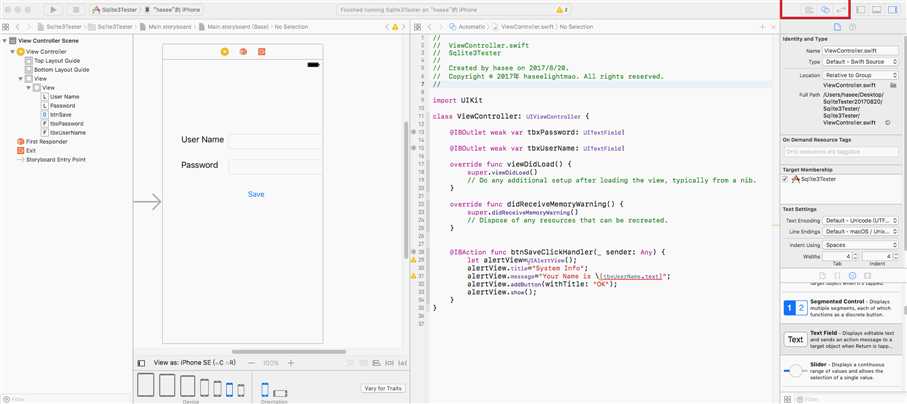Image resolution: width=907 pixels, height=404 pixels.
Task: Jump to previous issue in storyboard jump bar
Action: tap(387, 27)
